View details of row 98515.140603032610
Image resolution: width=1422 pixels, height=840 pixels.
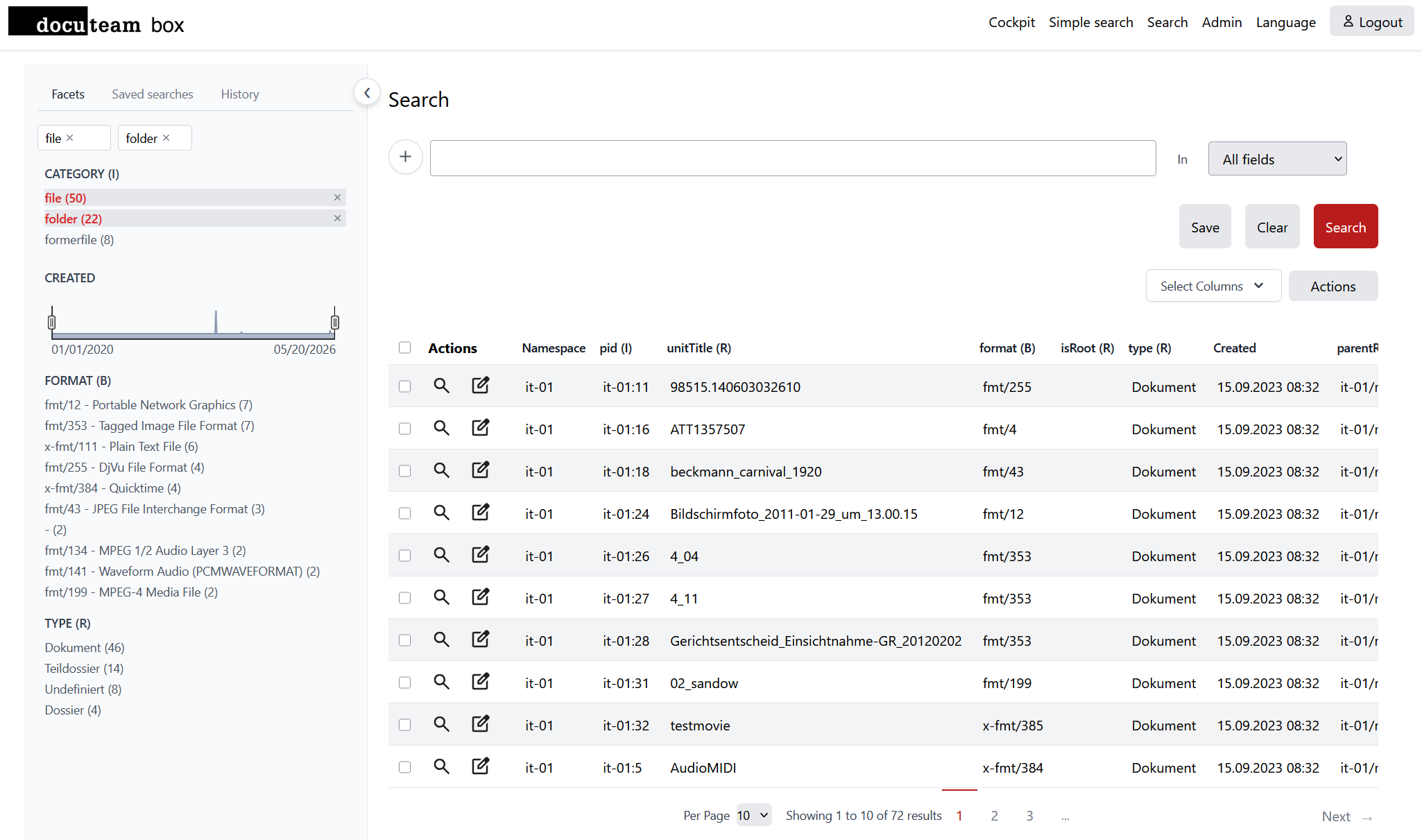(x=441, y=386)
